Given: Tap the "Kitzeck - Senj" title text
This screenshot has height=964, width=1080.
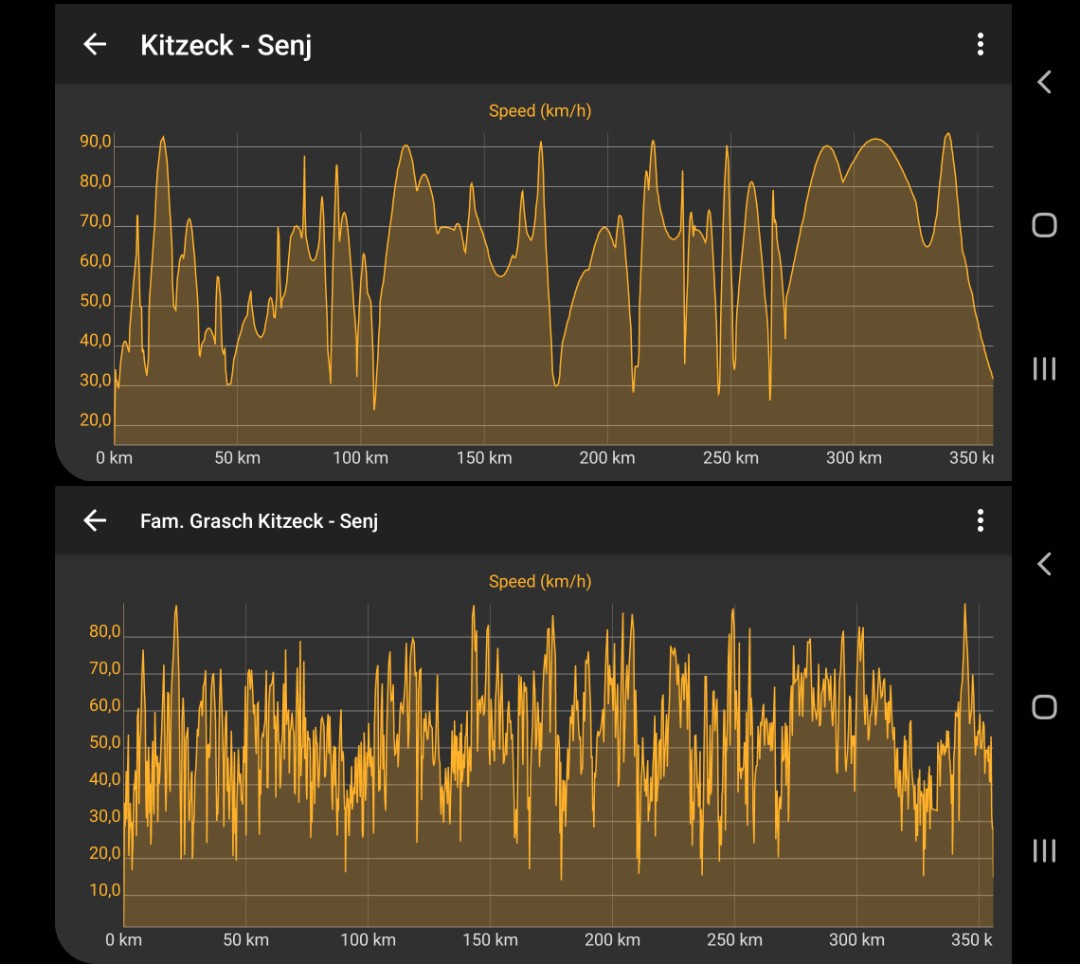Looking at the screenshot, I should 226,45.
